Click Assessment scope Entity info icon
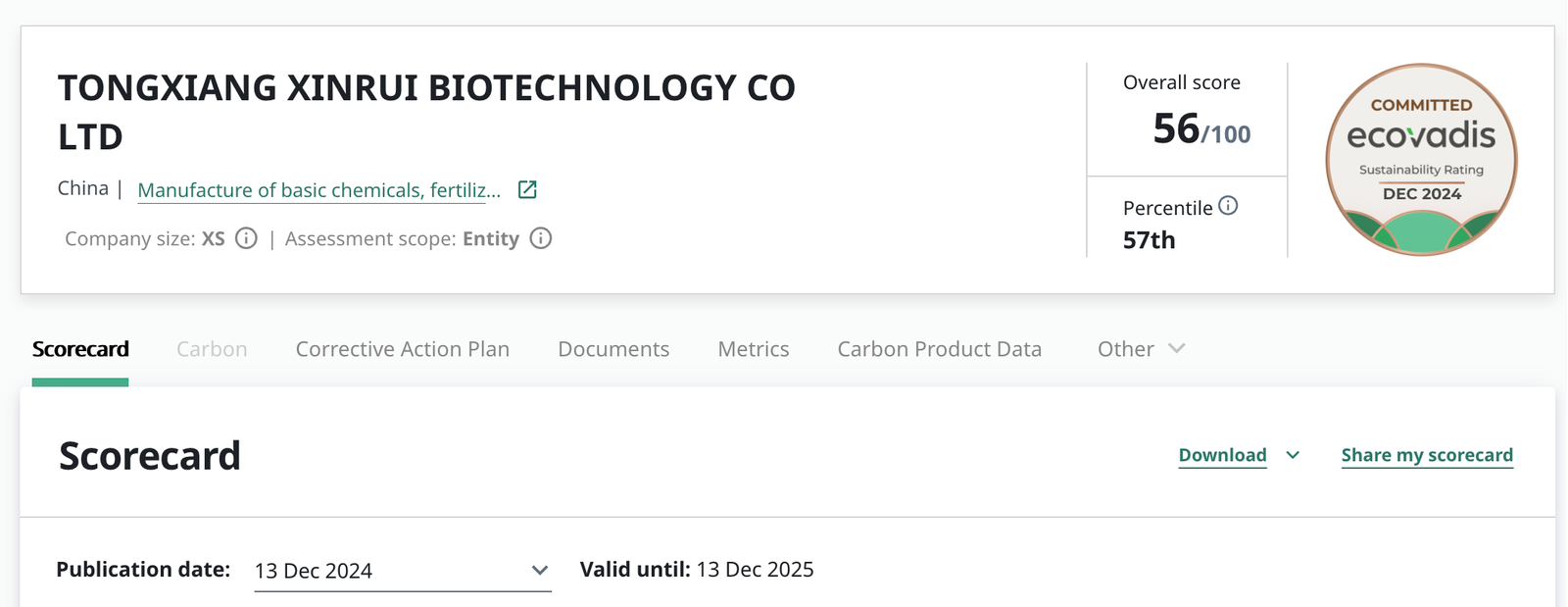Viewport: 1568px width, 607px height. [x=541, y=238]
